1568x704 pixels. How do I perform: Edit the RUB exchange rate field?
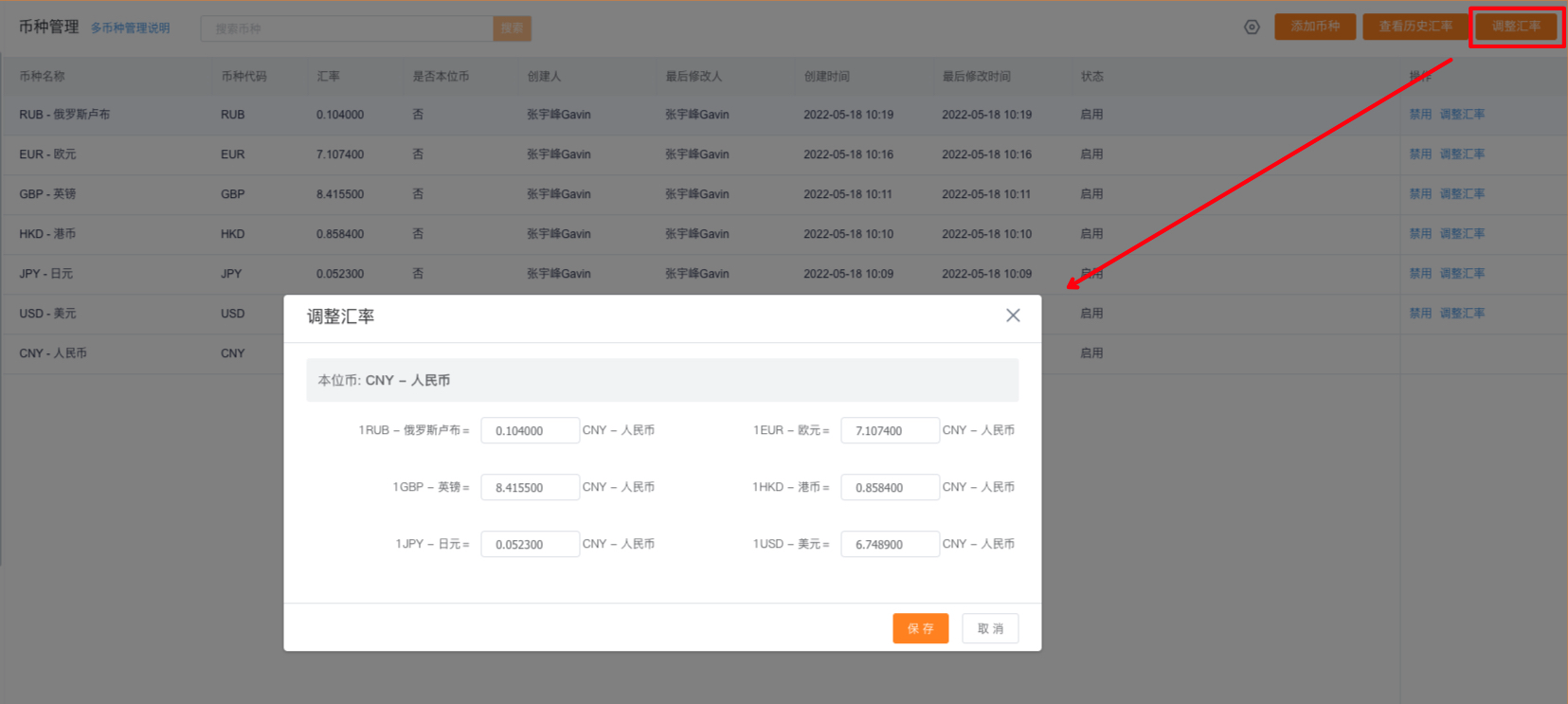[530, 430]
